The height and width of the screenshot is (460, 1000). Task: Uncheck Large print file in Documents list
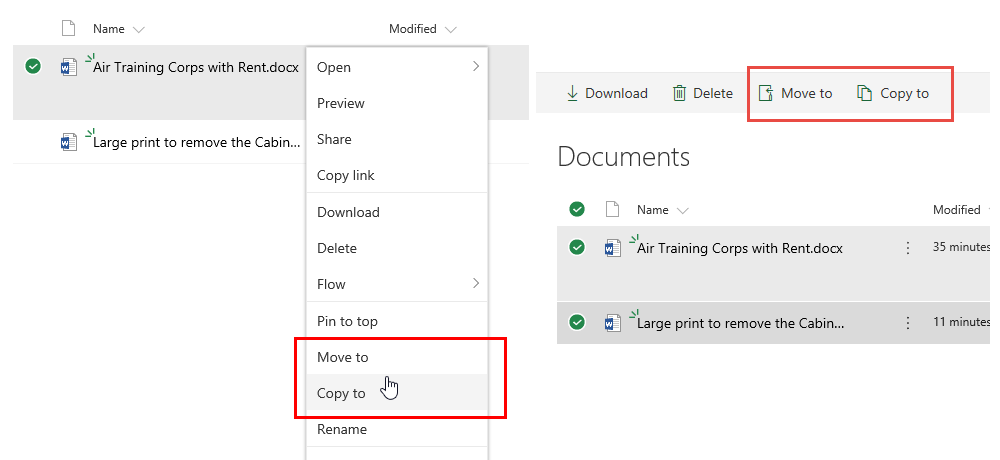coord(576,322)
